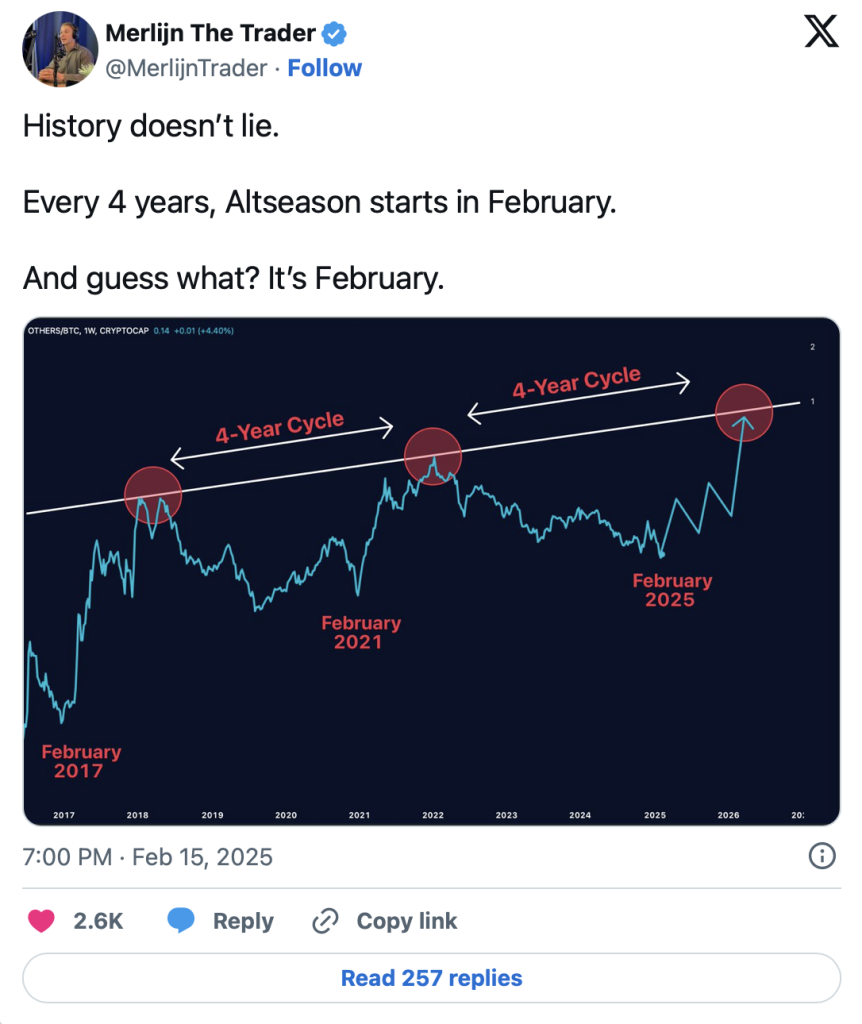Click the copy link chain icon

[x=325, y=921]
